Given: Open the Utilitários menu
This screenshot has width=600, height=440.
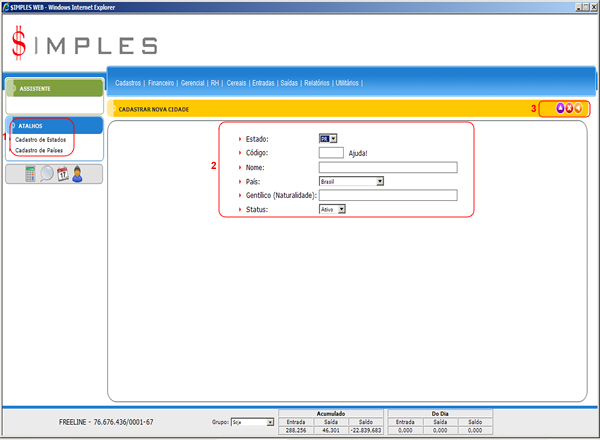Looking at the screenshot, I should [348, 83].
